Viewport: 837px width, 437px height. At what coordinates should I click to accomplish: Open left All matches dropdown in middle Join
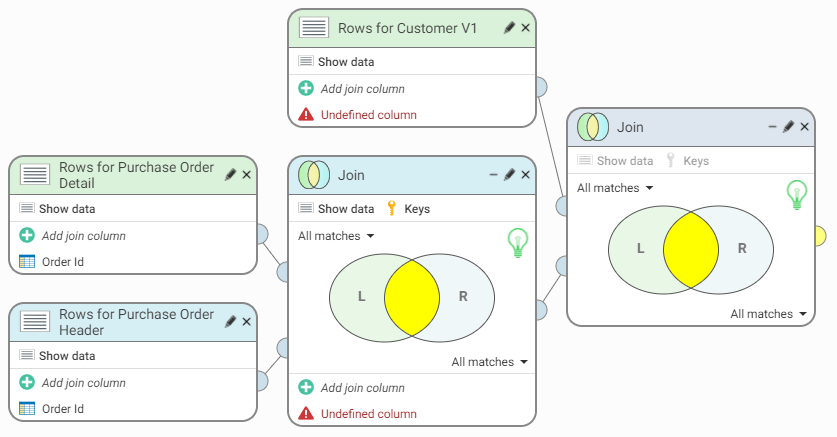coord(336,236)
